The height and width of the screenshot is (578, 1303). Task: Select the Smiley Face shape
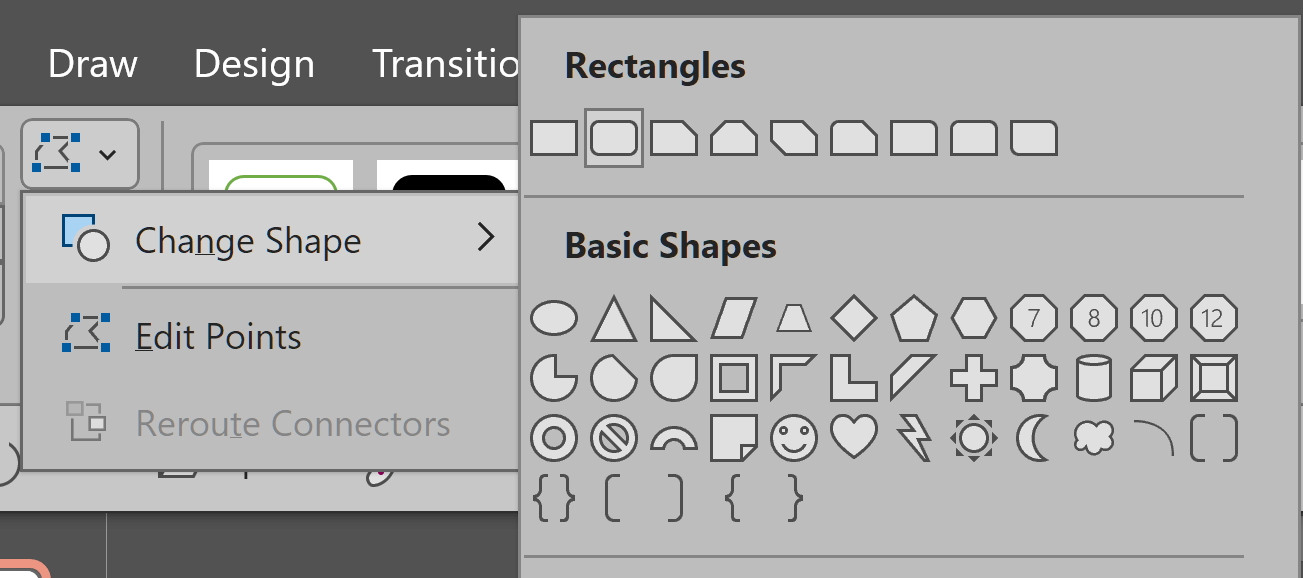point(794,438)
